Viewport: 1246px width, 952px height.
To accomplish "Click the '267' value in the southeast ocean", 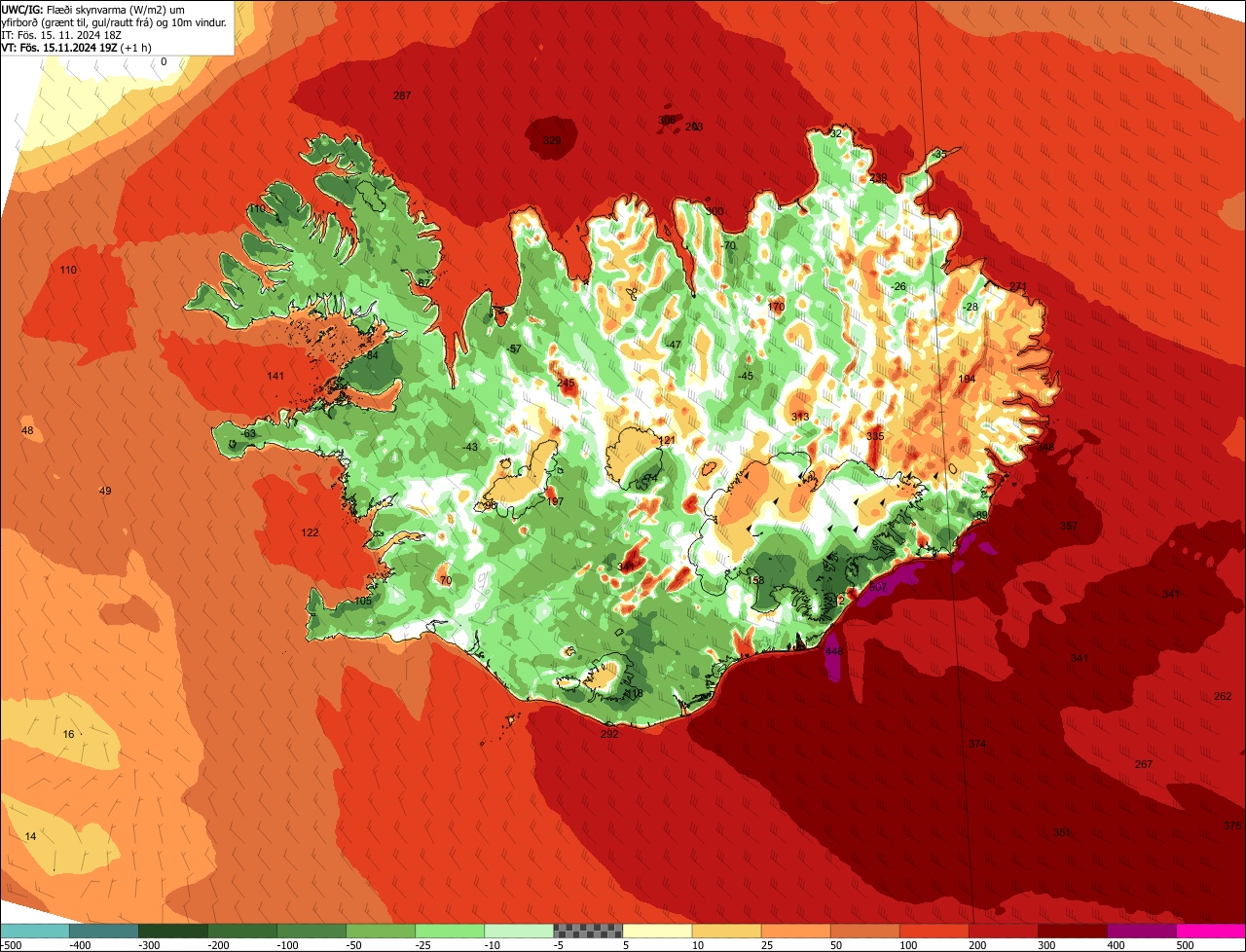I will [1144, 764].
